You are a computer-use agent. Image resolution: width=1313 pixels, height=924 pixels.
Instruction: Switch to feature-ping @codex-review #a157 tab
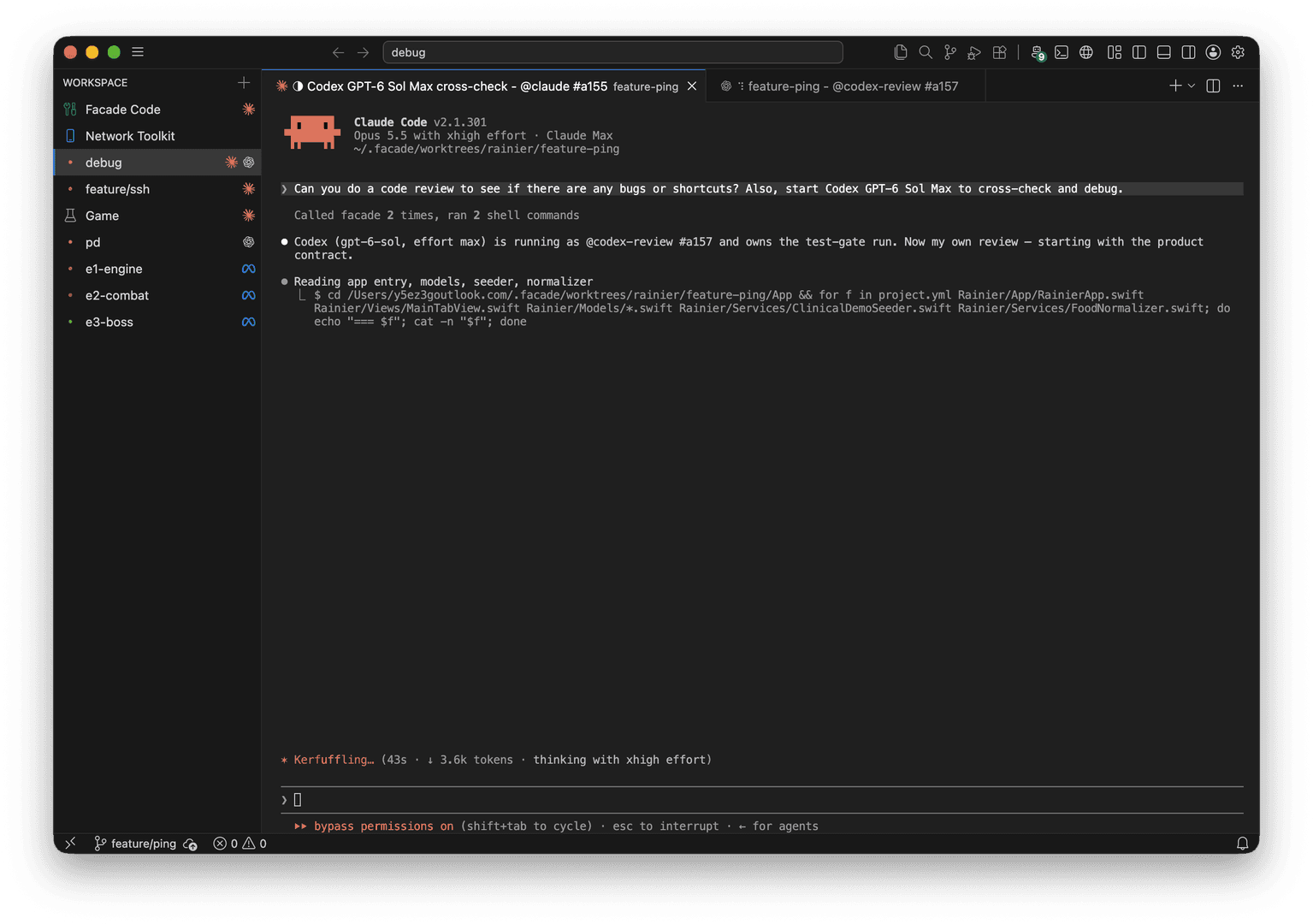(x=846, y=86)
